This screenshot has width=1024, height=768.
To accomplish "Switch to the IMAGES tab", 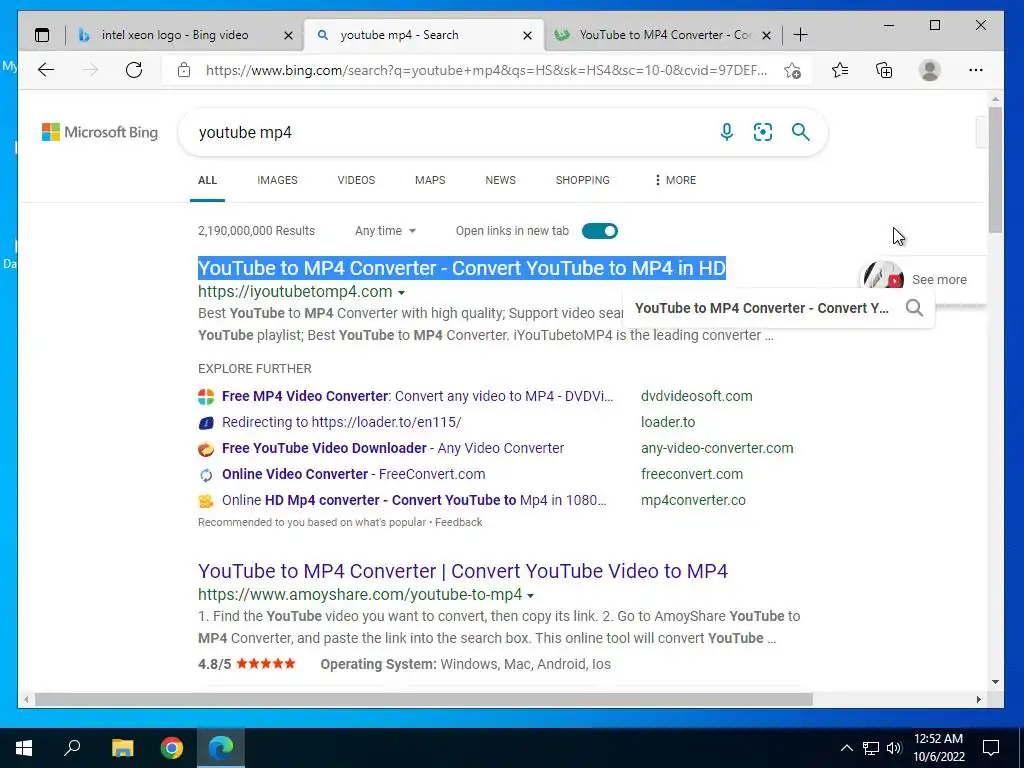I will [x=277, y=180].
